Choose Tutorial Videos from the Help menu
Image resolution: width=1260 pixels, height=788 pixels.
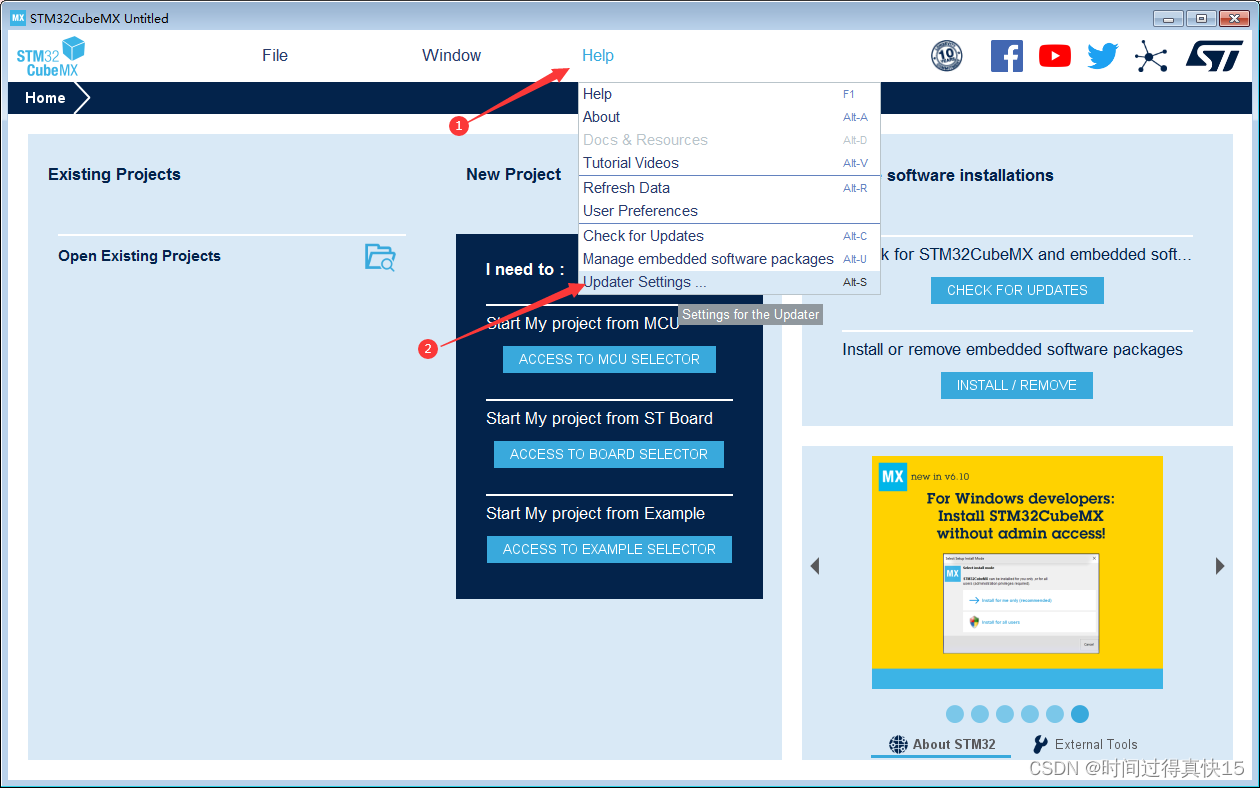click(730, 163)
